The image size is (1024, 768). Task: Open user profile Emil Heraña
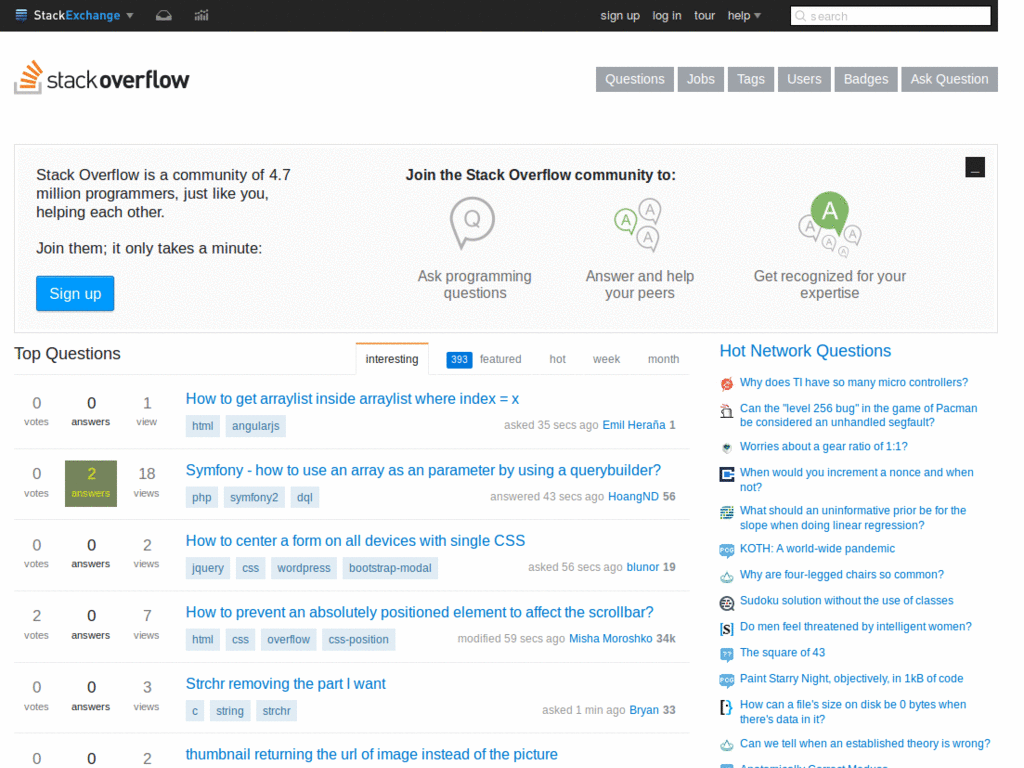click(633, 425)
